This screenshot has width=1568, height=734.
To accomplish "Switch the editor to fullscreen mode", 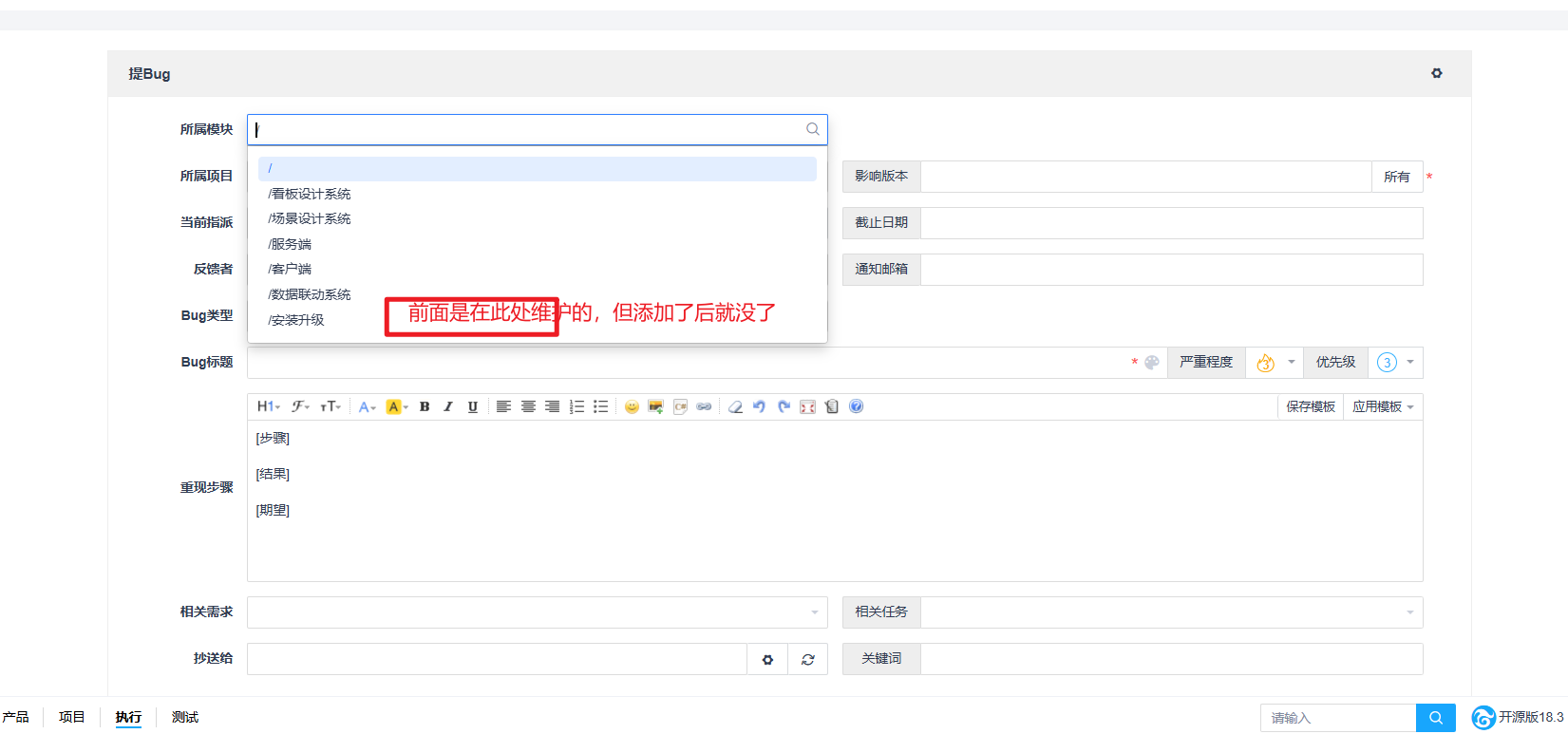I will point(807,406).
